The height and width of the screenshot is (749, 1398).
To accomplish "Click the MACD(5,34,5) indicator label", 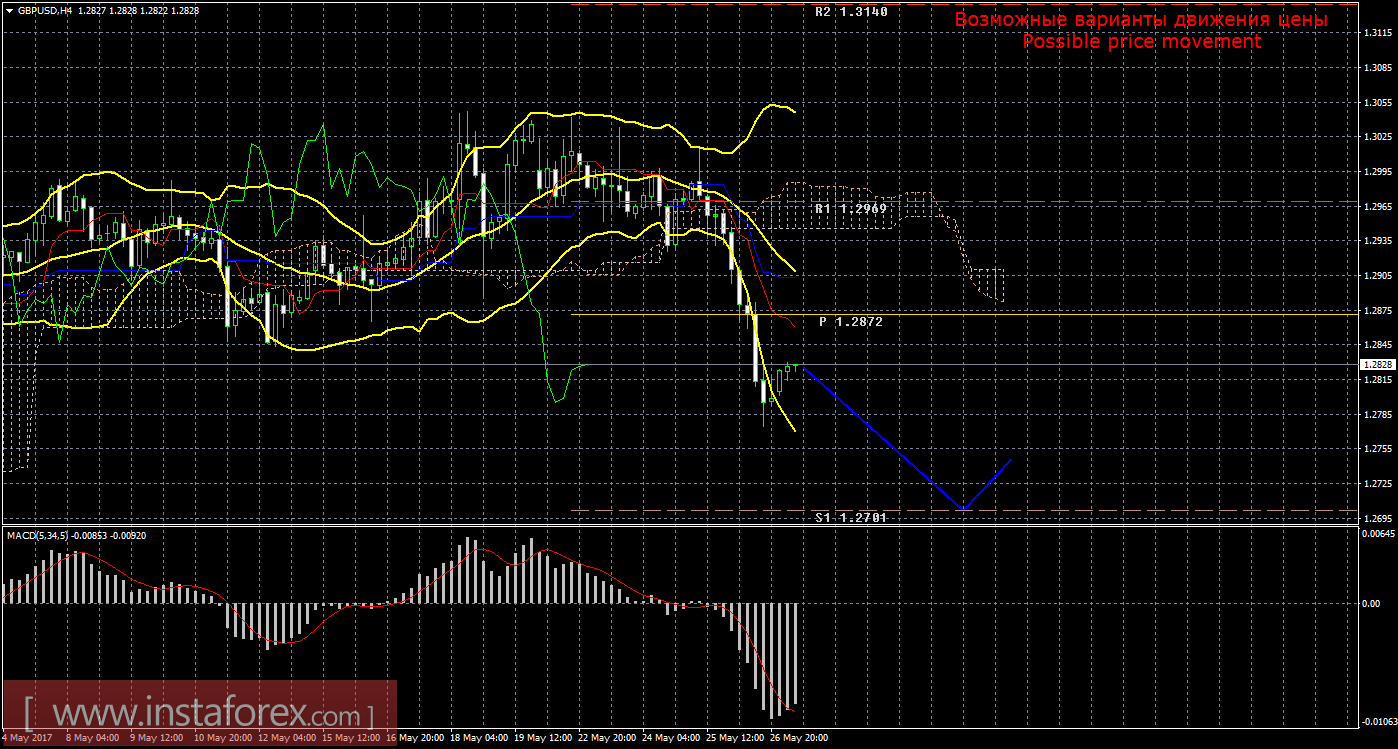I will coord(37,536).
